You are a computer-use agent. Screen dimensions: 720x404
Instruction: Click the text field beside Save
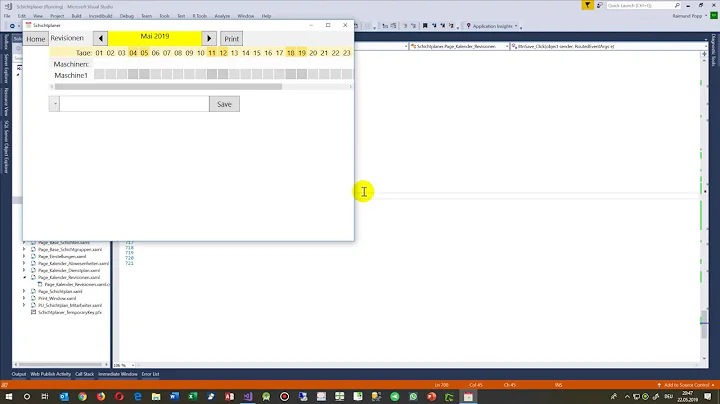point(134,104)
